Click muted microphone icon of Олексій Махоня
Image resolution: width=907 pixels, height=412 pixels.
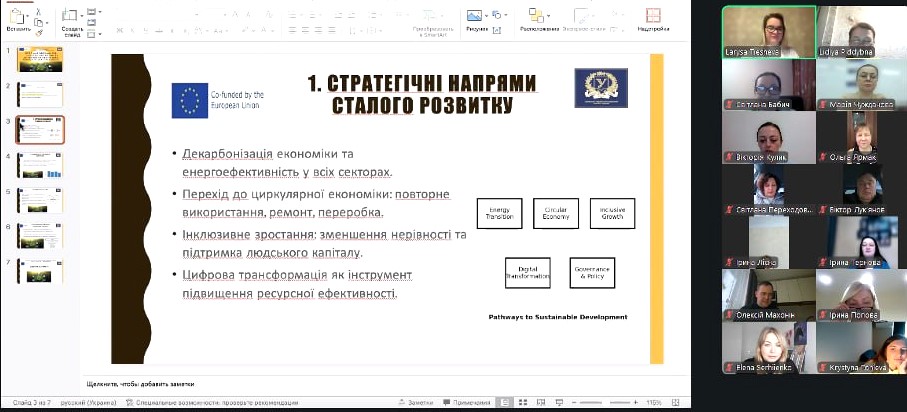[730, 315]
